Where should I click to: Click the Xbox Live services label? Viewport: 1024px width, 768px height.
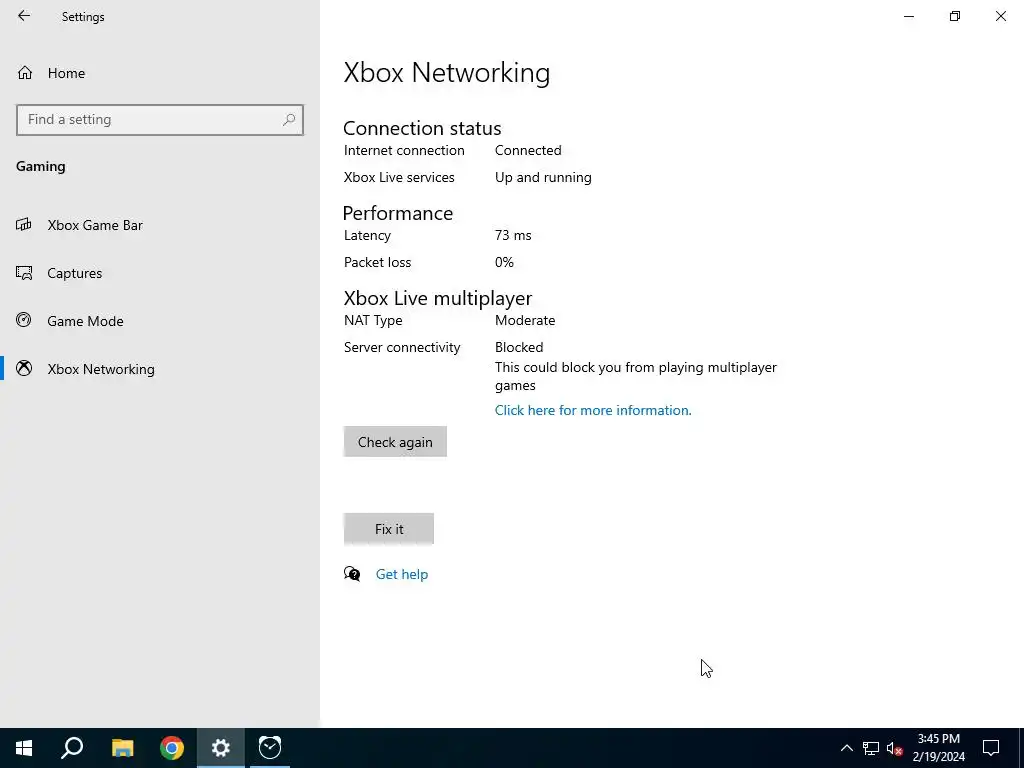[x=399, y=178]
